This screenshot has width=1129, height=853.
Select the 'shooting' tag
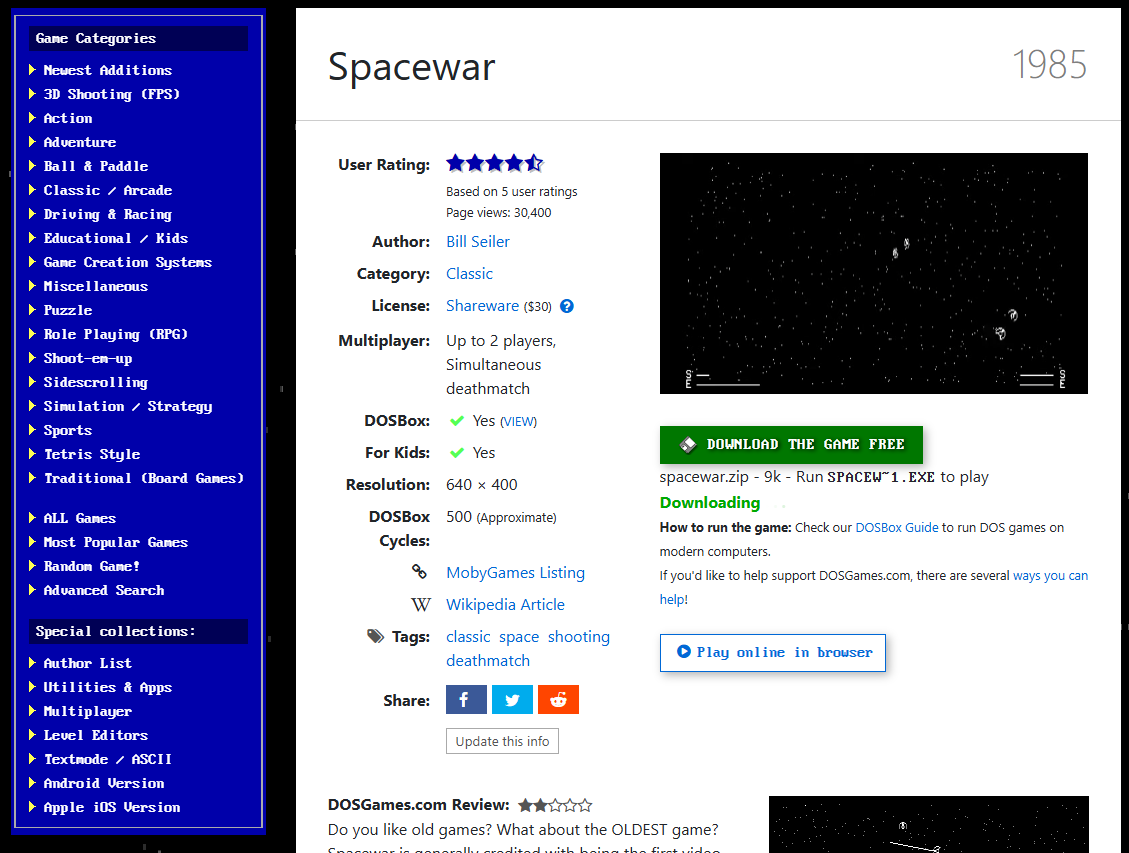coord(579,637)
